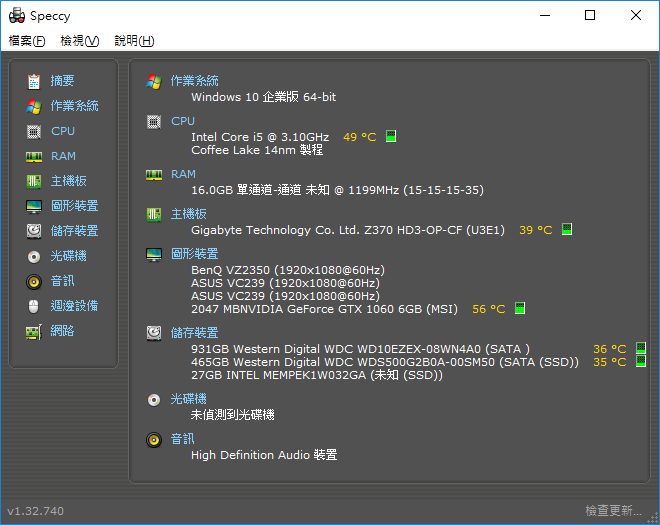The image size is (660, 525).
Task: View the 音訊 audio section in sidebar
Action: pyautogui.click(x=62, y=281)
